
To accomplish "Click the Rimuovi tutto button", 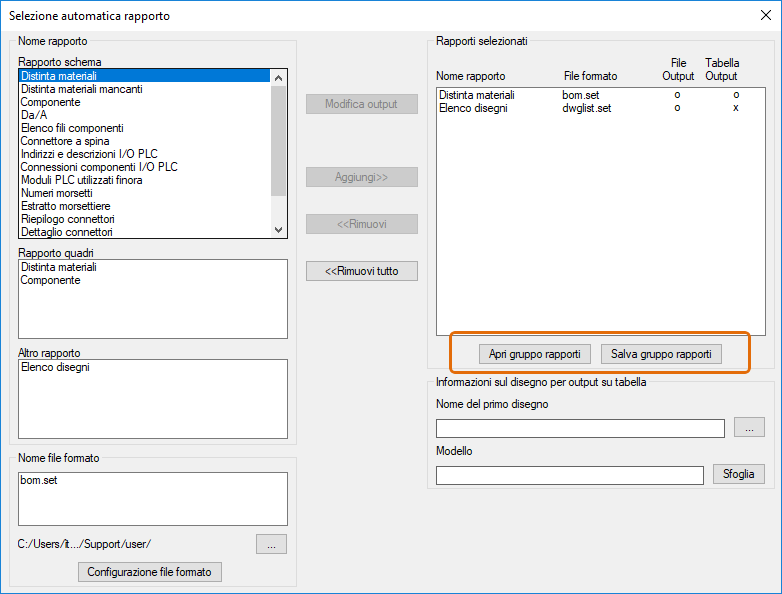I will [361, 271].
